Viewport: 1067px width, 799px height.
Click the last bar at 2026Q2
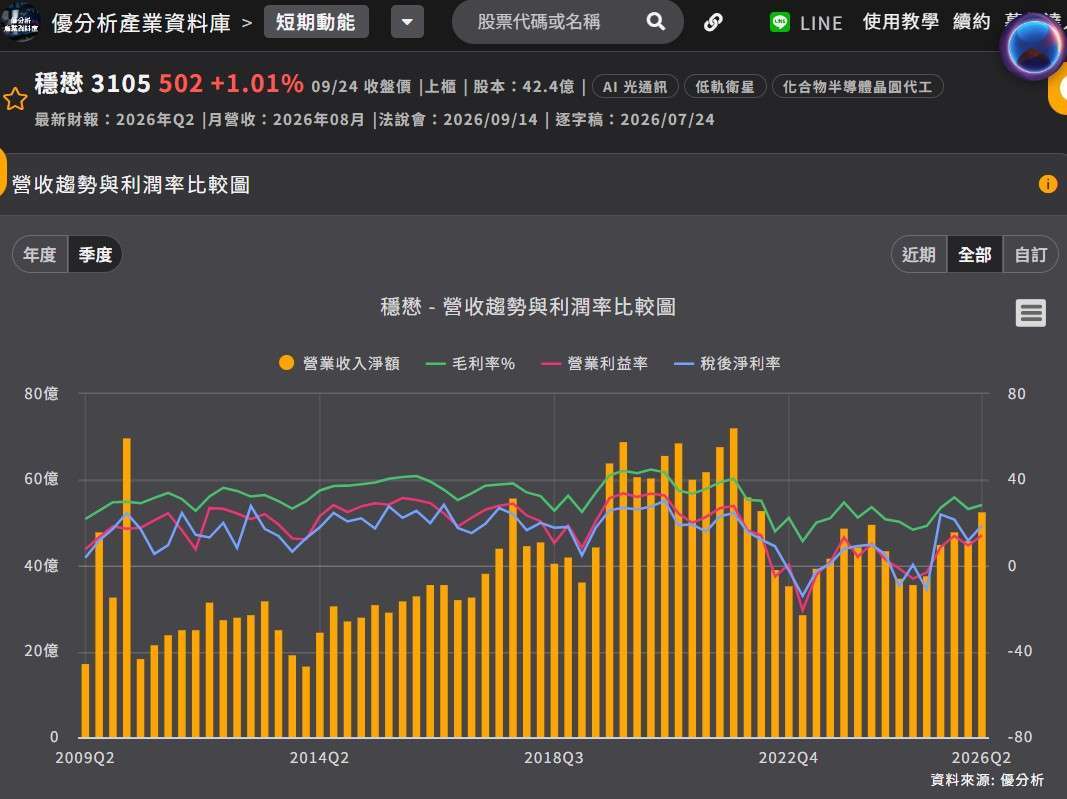click(x=981, y=624)
